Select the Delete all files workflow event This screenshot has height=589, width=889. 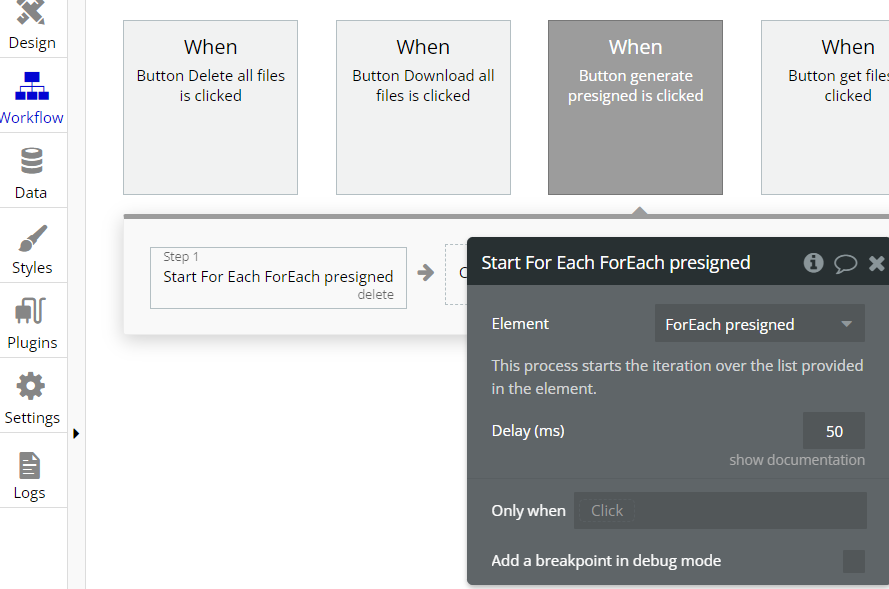pyautogui.click(x=210, y=108)
